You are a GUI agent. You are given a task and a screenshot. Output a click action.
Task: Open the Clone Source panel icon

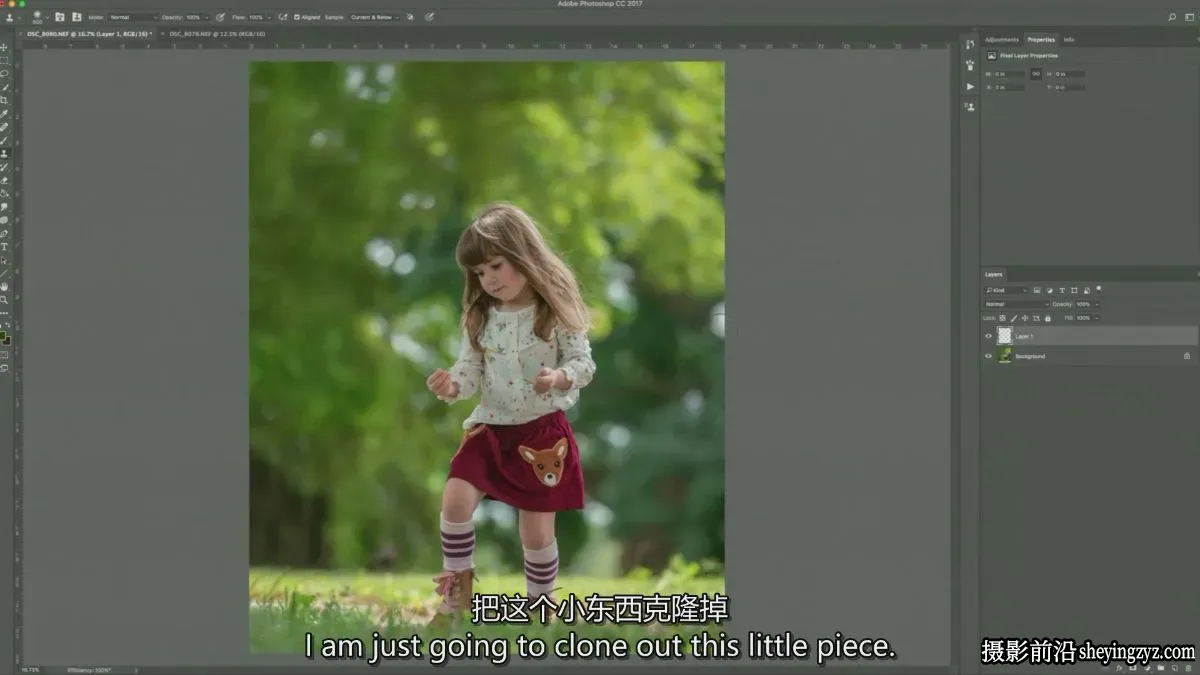click(x=970, y=105)
